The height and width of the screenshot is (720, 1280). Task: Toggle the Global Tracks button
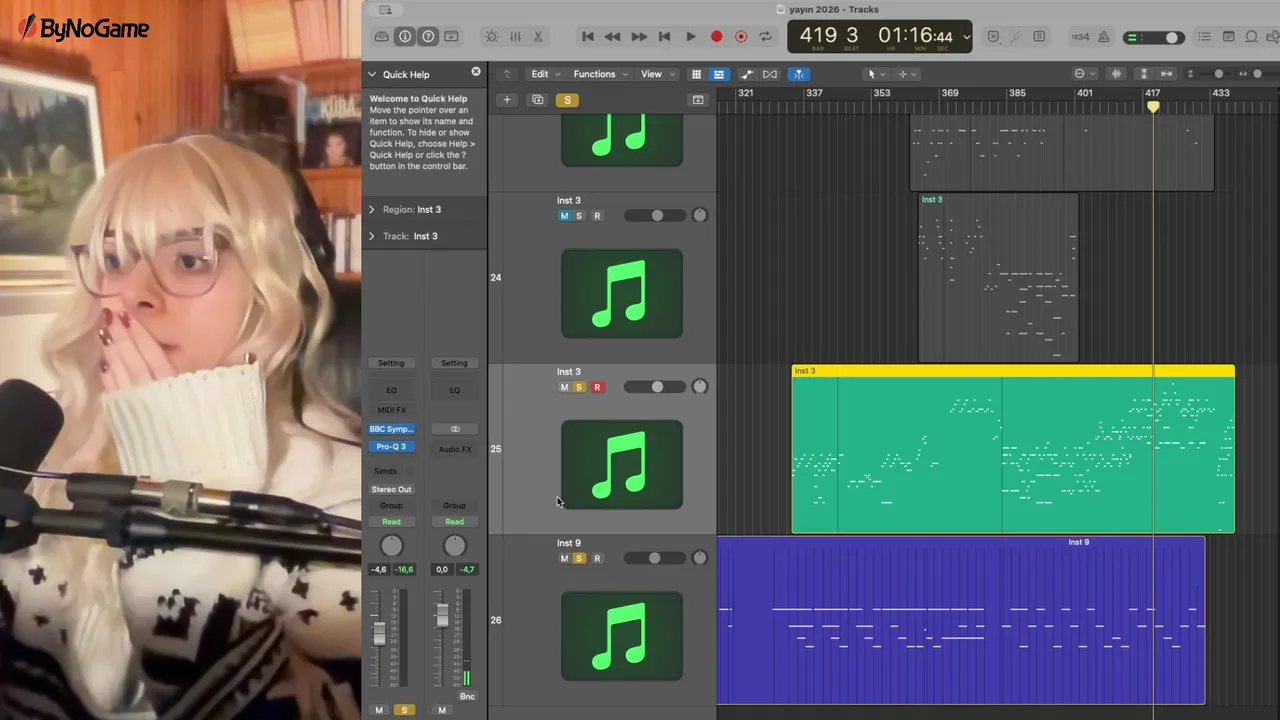click(x=698, y=100)
